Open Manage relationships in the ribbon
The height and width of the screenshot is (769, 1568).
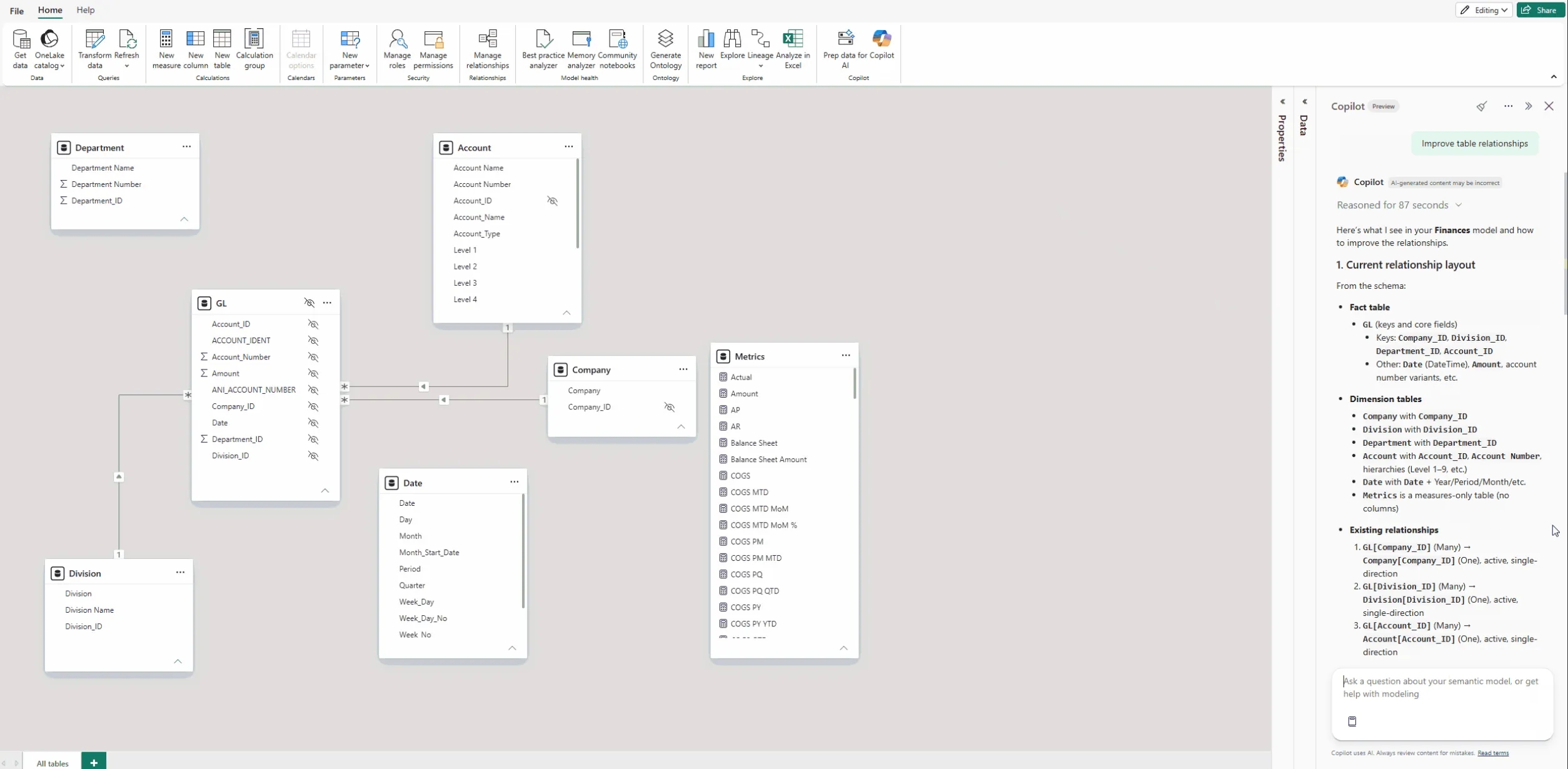487,49
